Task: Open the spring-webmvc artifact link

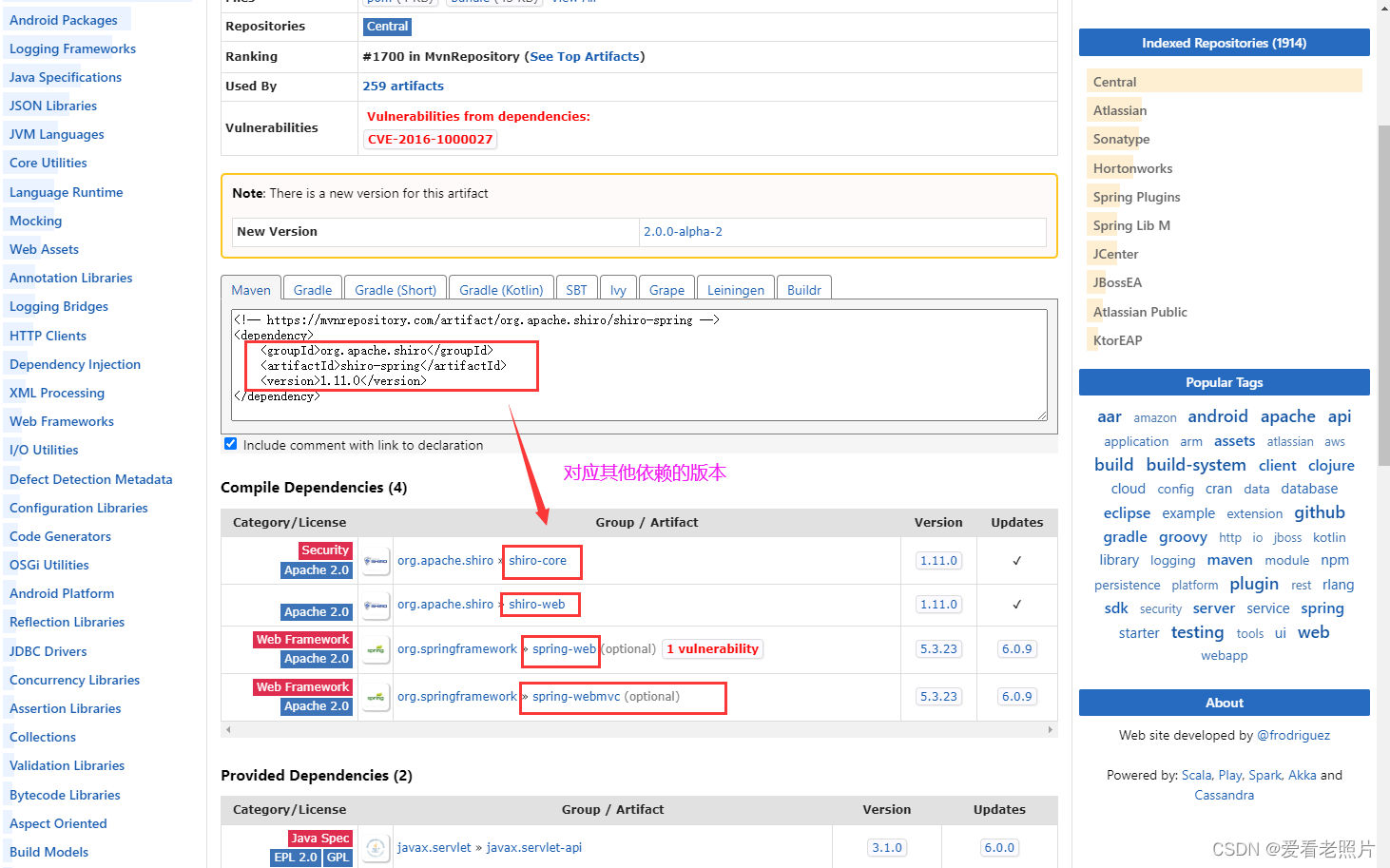Action: pyautogui.click(x=576, y=696)
